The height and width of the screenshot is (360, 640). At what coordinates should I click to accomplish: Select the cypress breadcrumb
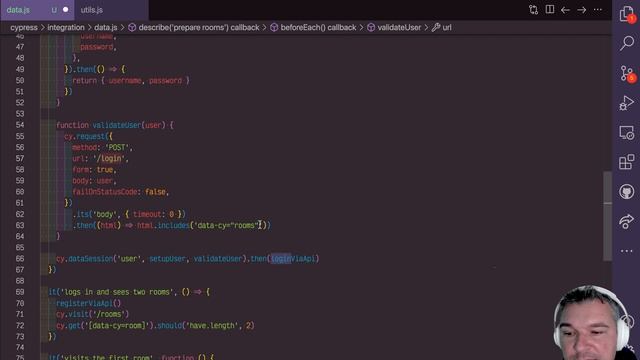pyautogui.click(x=24, y=27)
